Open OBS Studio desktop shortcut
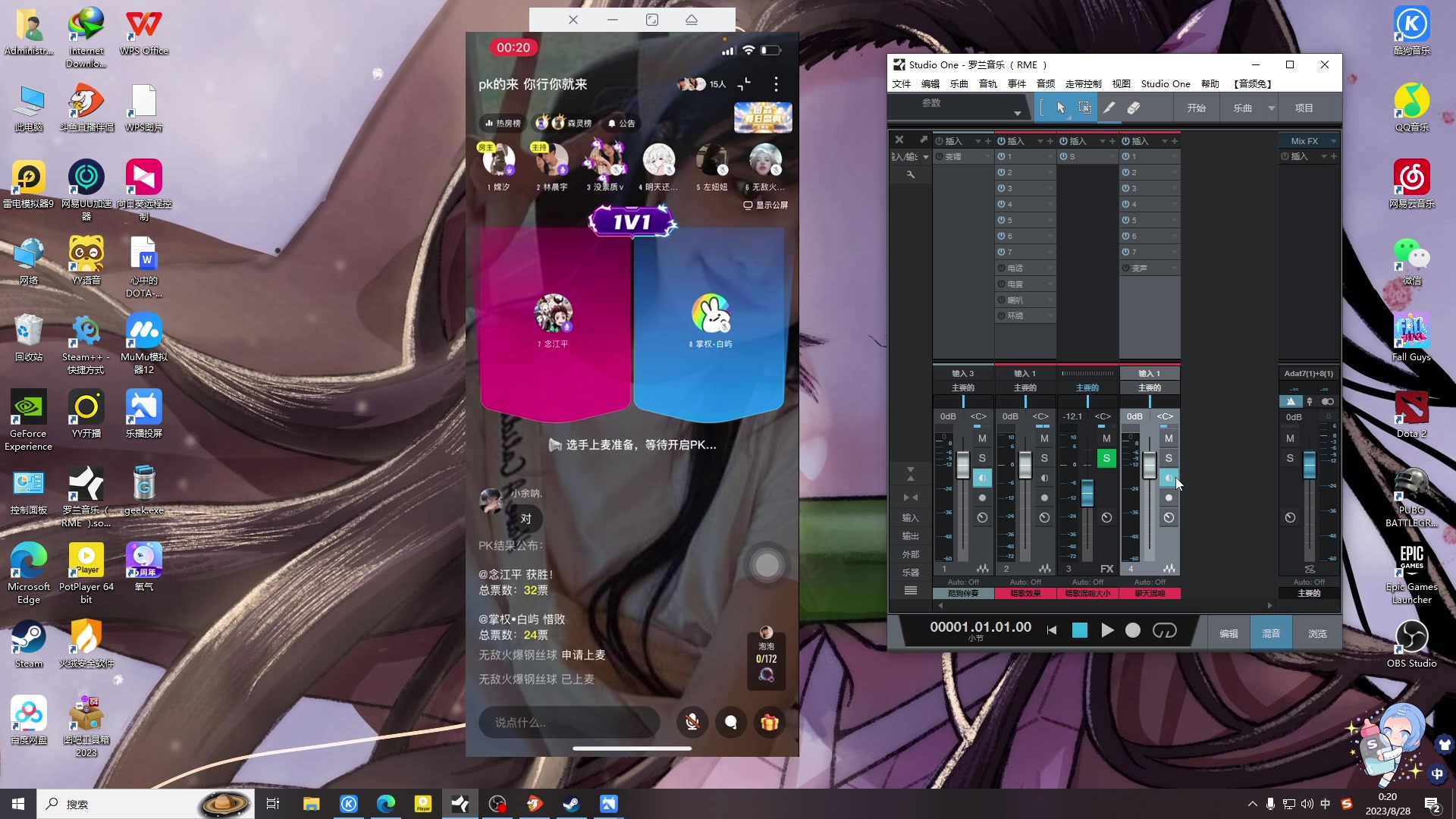 click(1411, 644)
